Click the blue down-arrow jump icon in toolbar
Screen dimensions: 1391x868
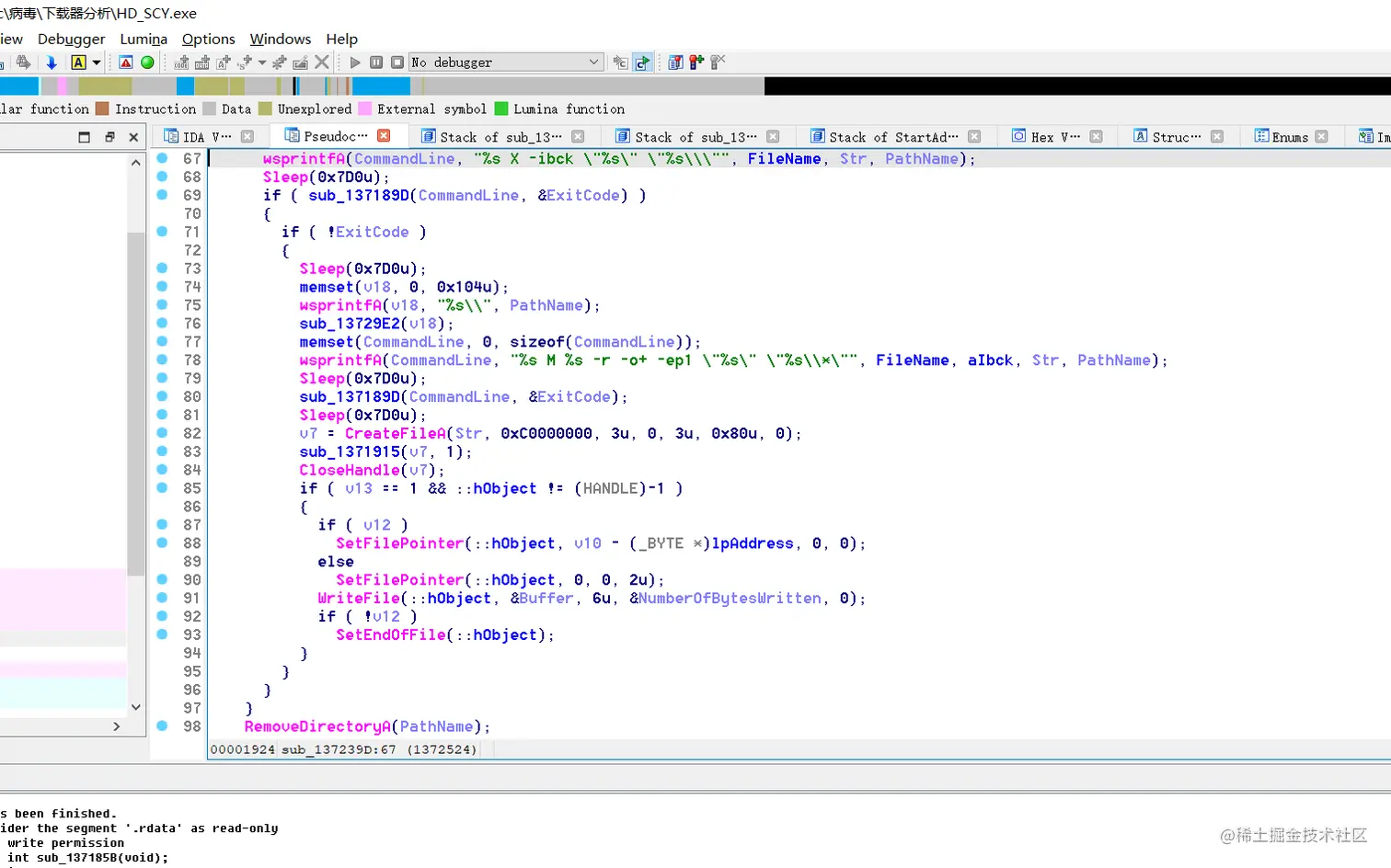click(x=52, y=63)
